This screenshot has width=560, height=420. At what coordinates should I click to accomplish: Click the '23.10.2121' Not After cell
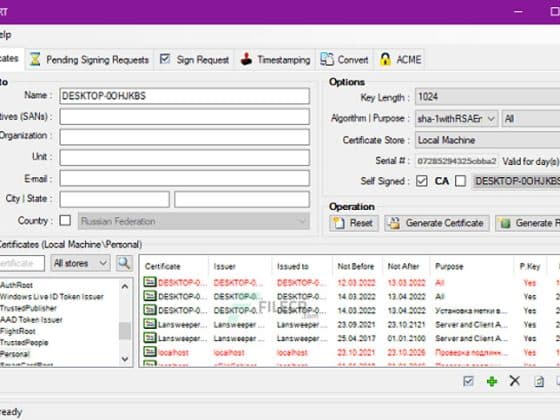(406, 325)
